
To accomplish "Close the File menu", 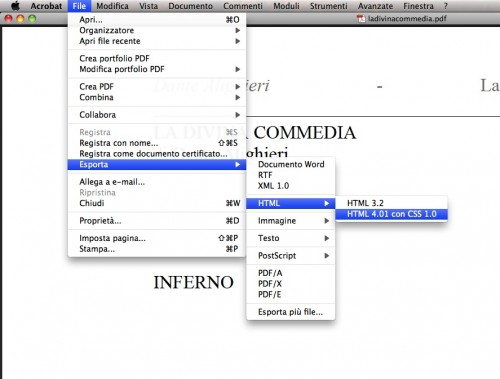I will pyautogui.click(x=79, y=6).
